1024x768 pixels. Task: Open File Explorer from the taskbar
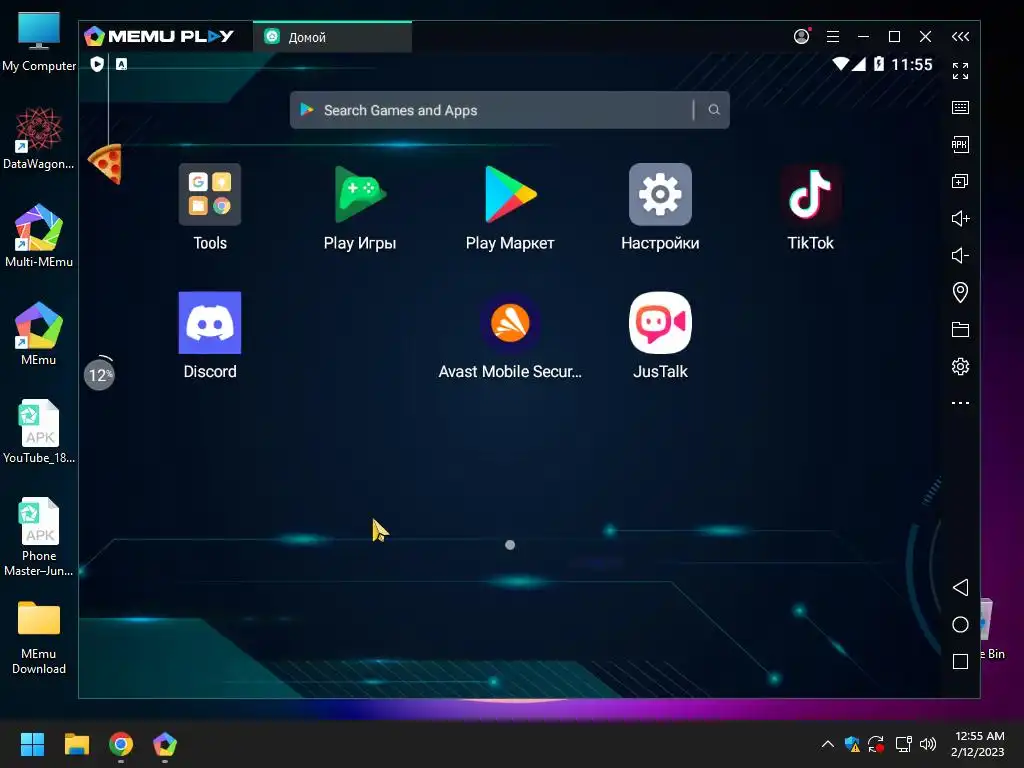(76, 744)
